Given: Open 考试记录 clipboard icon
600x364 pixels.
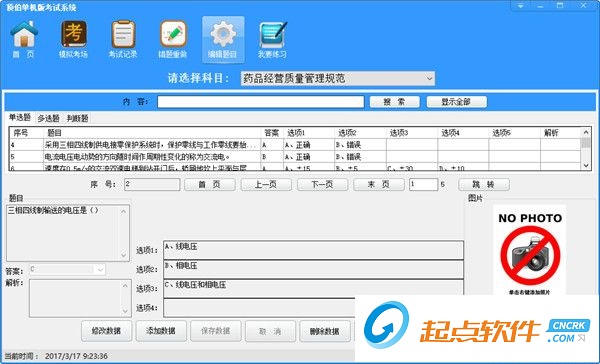Looking at the screenshot, I should (123, 39).
